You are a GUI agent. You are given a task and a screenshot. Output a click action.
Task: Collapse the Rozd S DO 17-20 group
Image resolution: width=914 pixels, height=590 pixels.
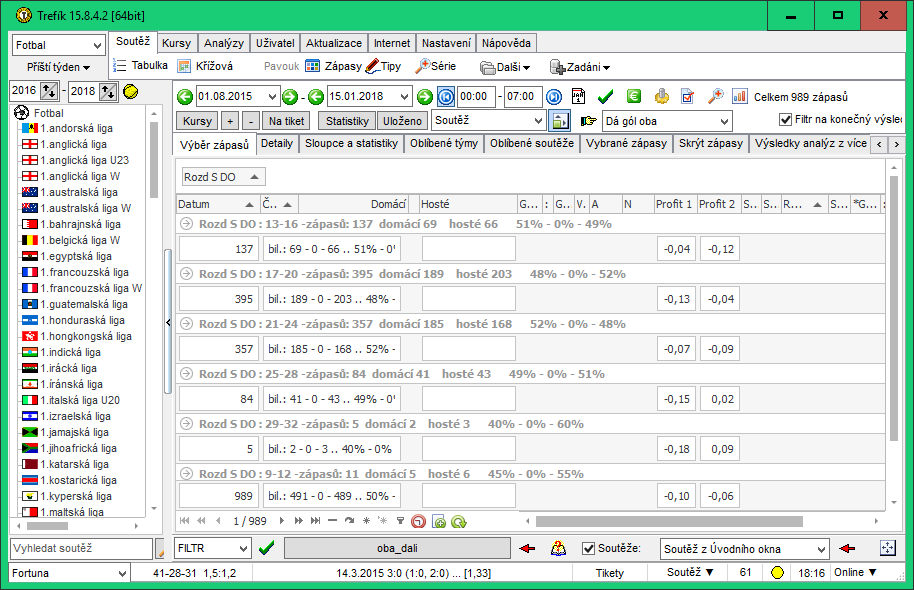coord(186,274)
